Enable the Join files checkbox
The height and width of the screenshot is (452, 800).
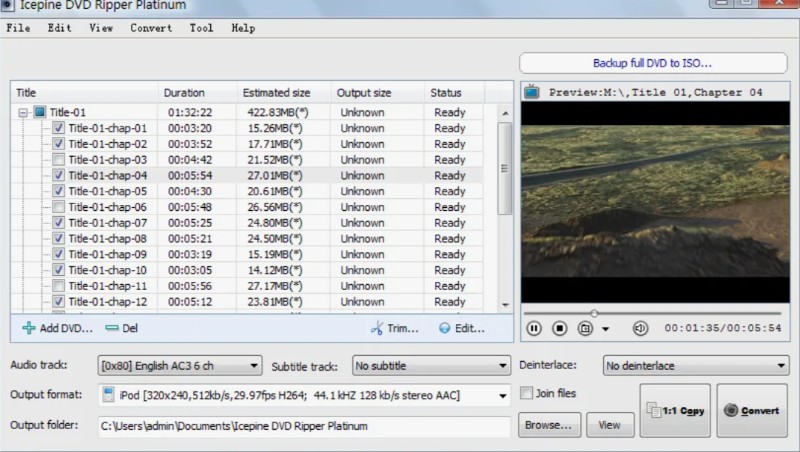(527, 394)
